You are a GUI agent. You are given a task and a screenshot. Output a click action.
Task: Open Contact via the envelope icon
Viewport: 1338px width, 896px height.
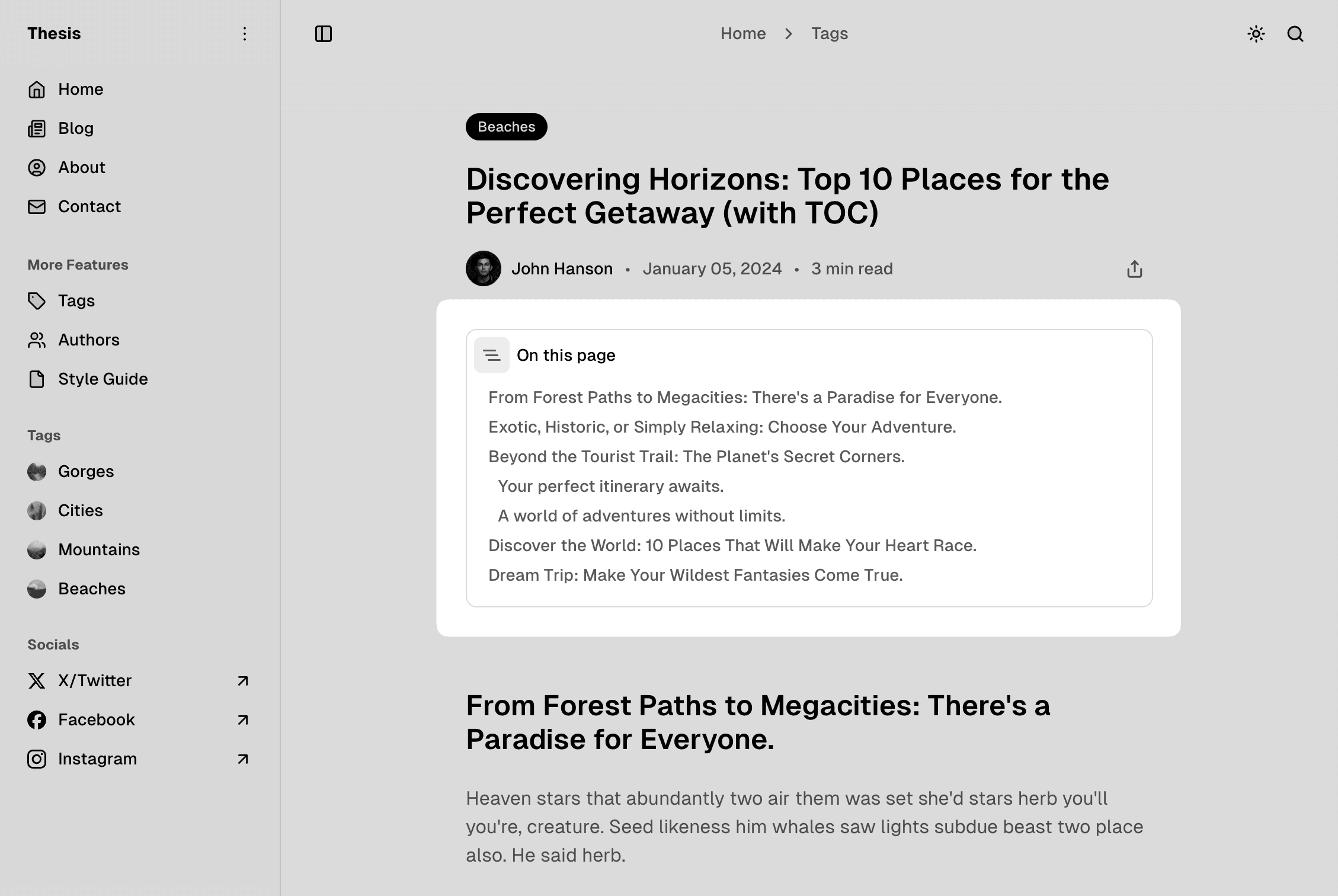pos(37,207)
